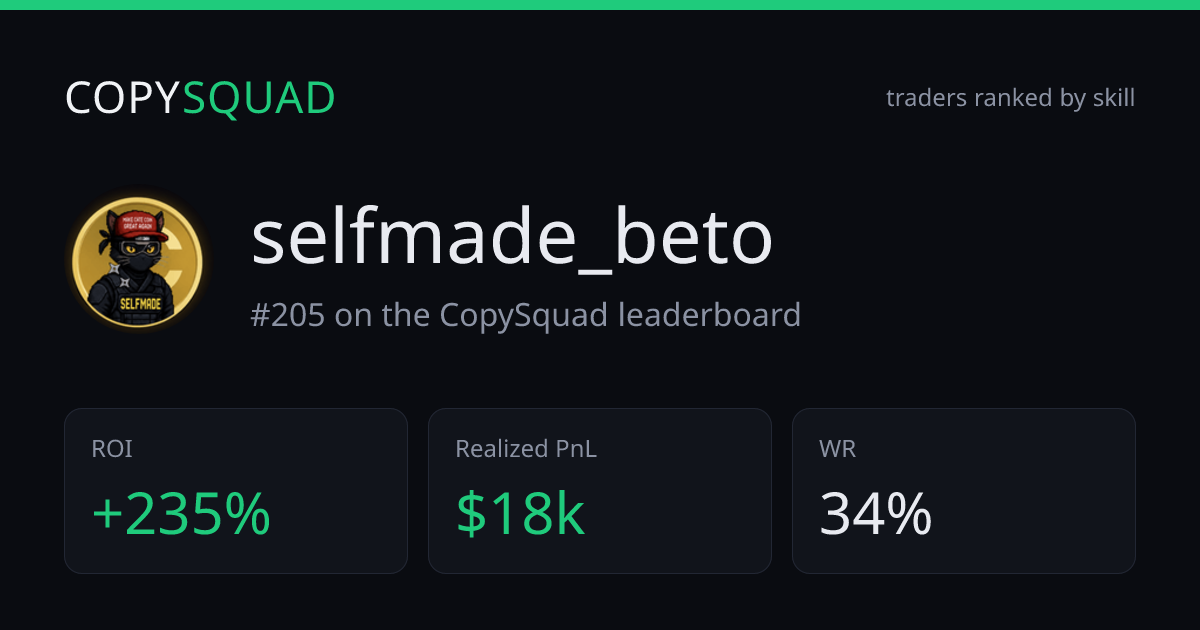Image resolution: width=1200 pixels, height=630 pixels.
Task: Open the ROI stats card
Action: pyautogui.click(x=236, y=491)
